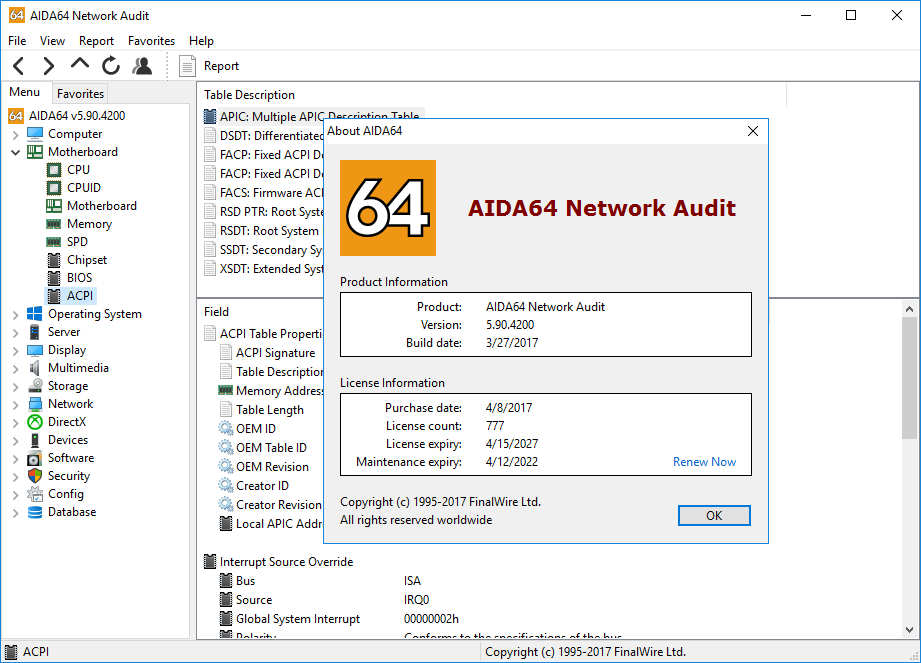Expand the Operating System node
The width and height of the screenshot is (921, 663).
click(x=15, y=315)
